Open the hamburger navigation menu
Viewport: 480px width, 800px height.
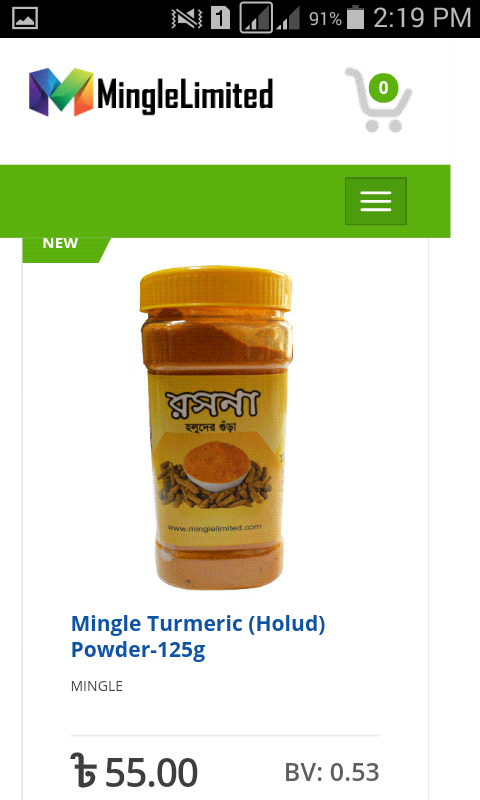(376, 201)
